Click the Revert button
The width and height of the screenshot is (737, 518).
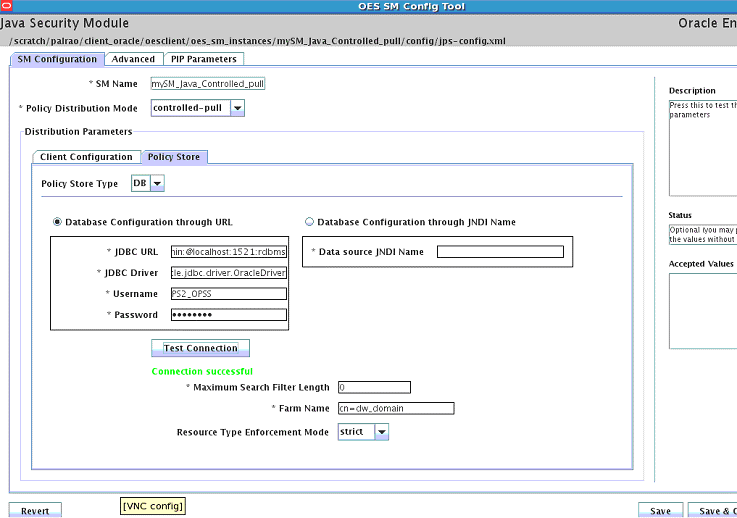[35, 510]
